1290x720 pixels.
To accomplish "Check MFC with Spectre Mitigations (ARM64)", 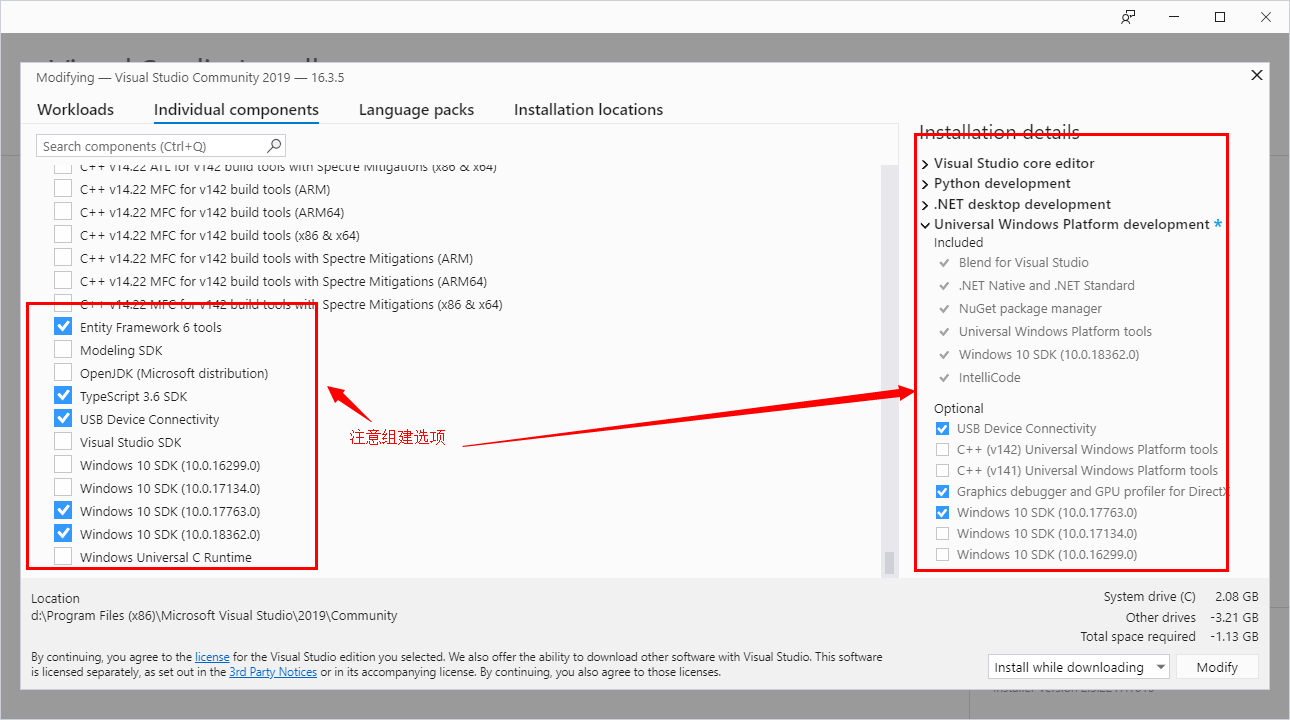I will coord(63,281).
